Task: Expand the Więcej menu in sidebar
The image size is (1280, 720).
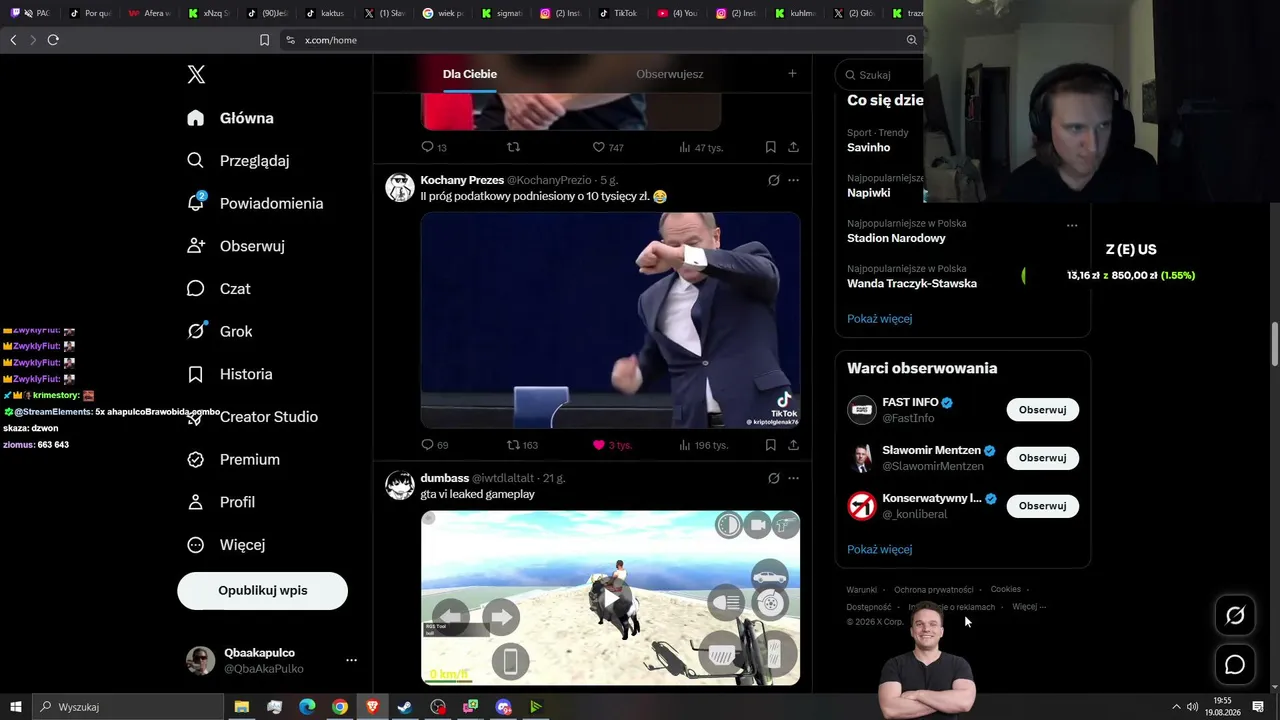Action: pyautogui.click(x=226, y=545)
